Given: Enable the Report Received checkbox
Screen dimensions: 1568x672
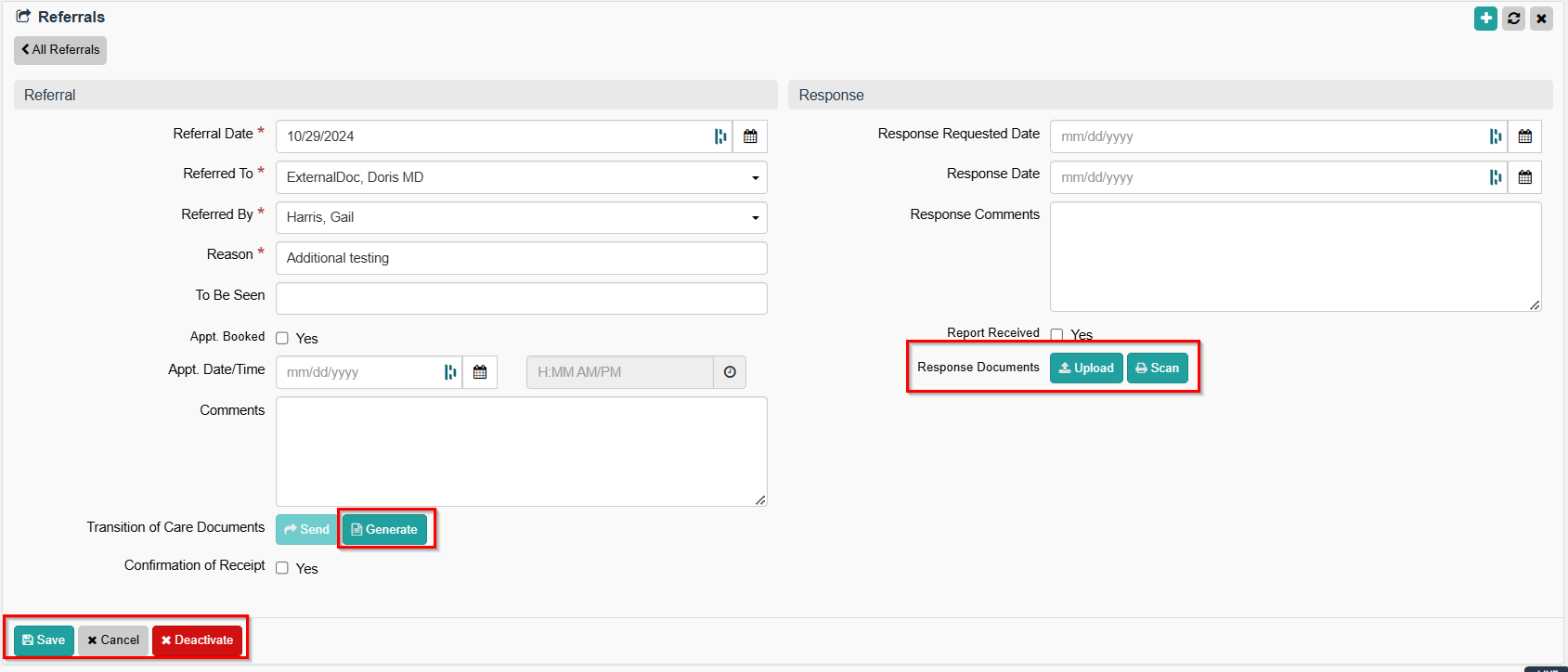Looking at the screenshot, I should pos(1056,335).
